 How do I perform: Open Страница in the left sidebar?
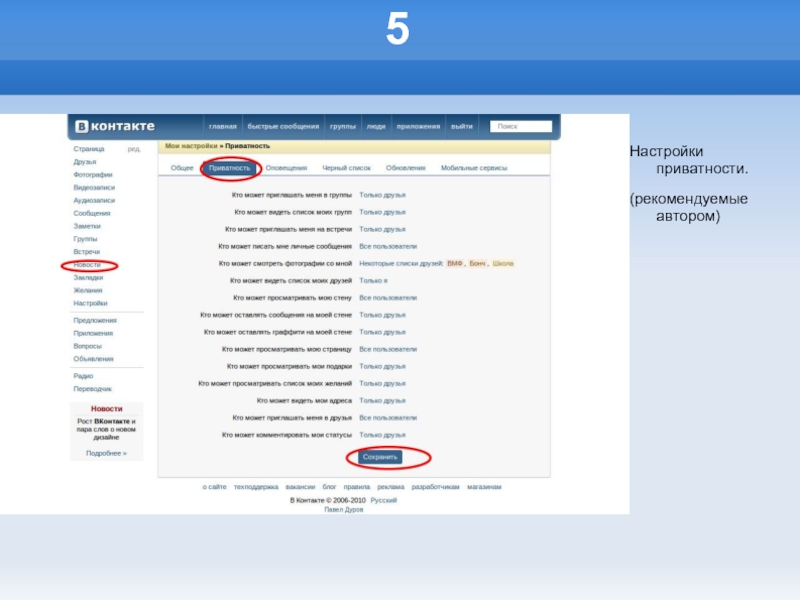[89, 149]
